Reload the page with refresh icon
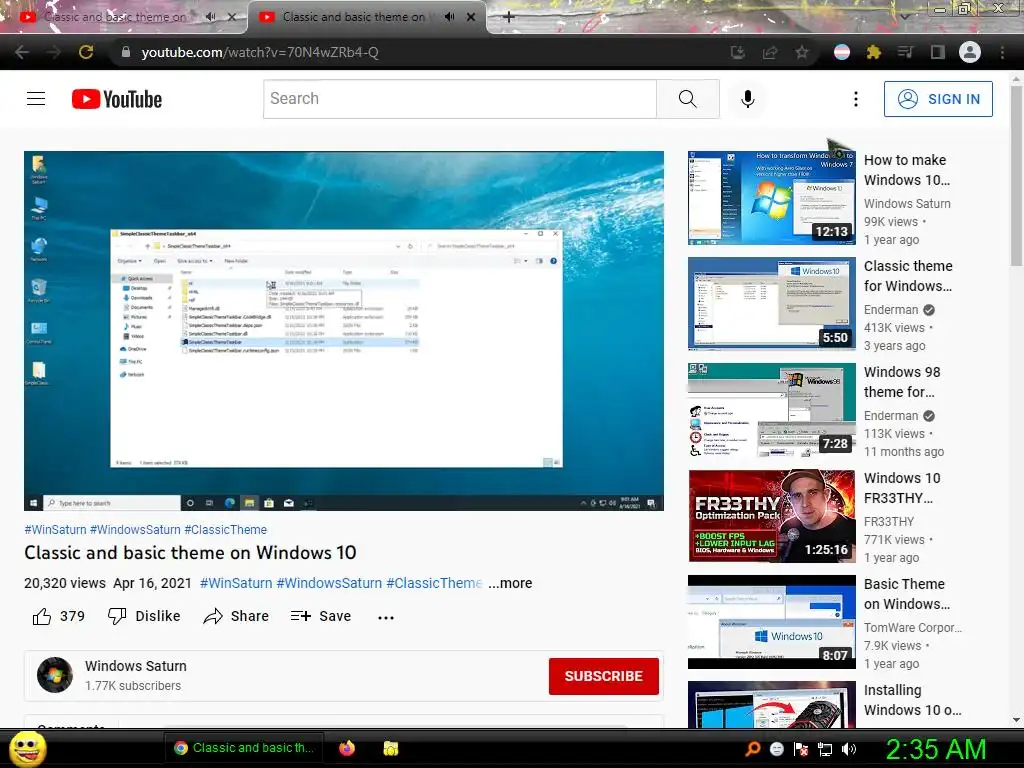1024x768 pixels. (86, 52)
